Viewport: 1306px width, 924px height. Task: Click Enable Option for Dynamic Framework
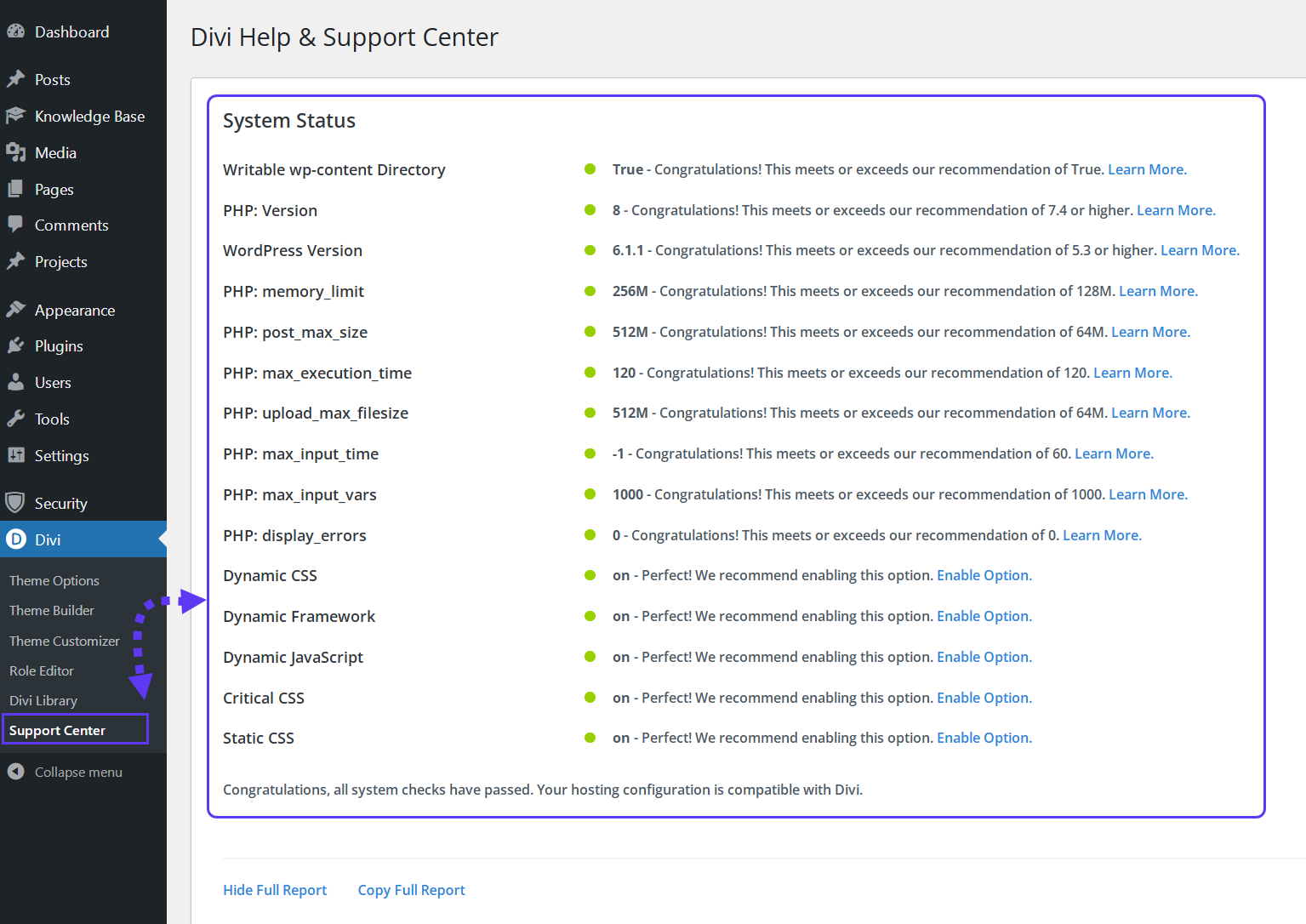click(984, 616)
